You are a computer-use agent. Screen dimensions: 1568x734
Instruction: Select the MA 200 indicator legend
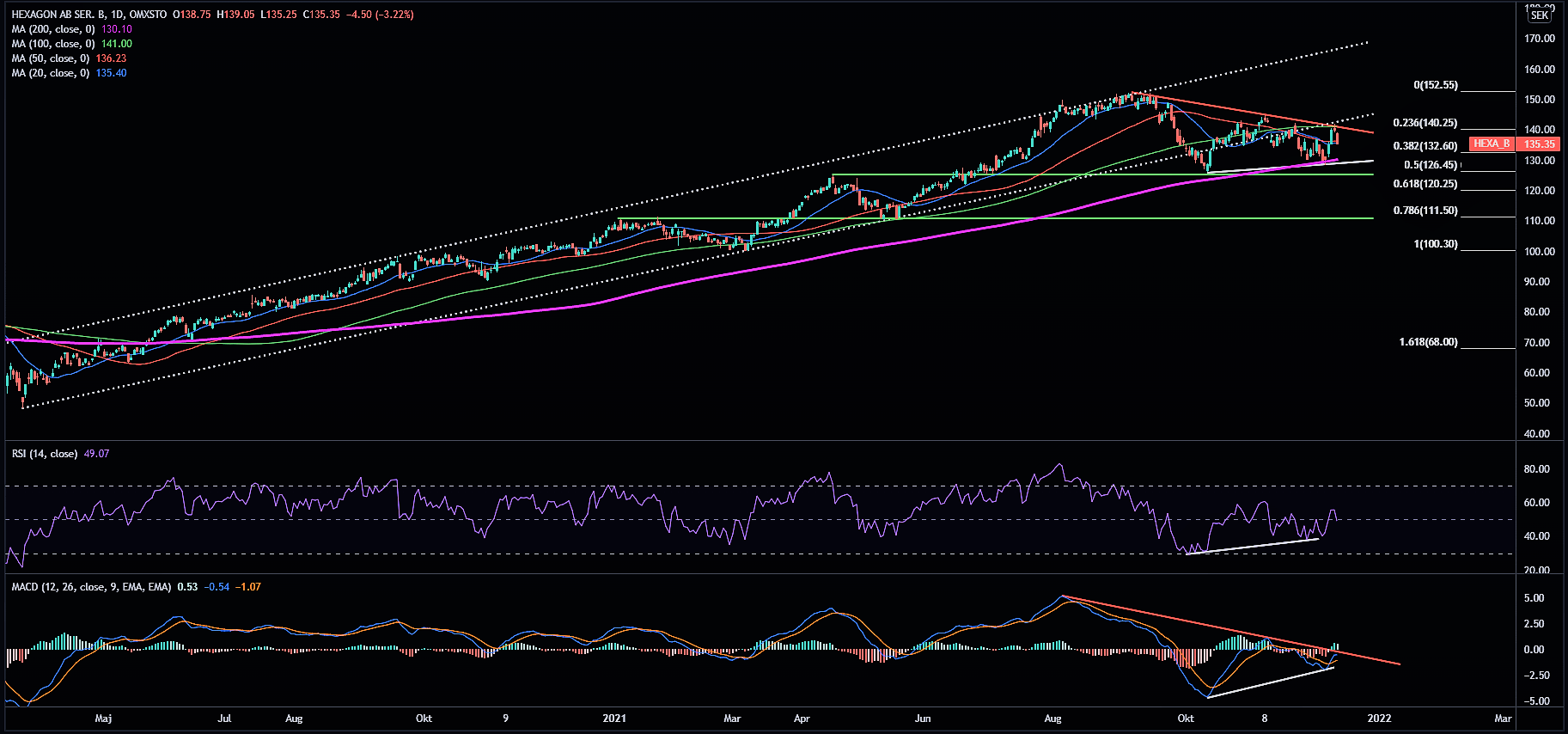(53, 29)
